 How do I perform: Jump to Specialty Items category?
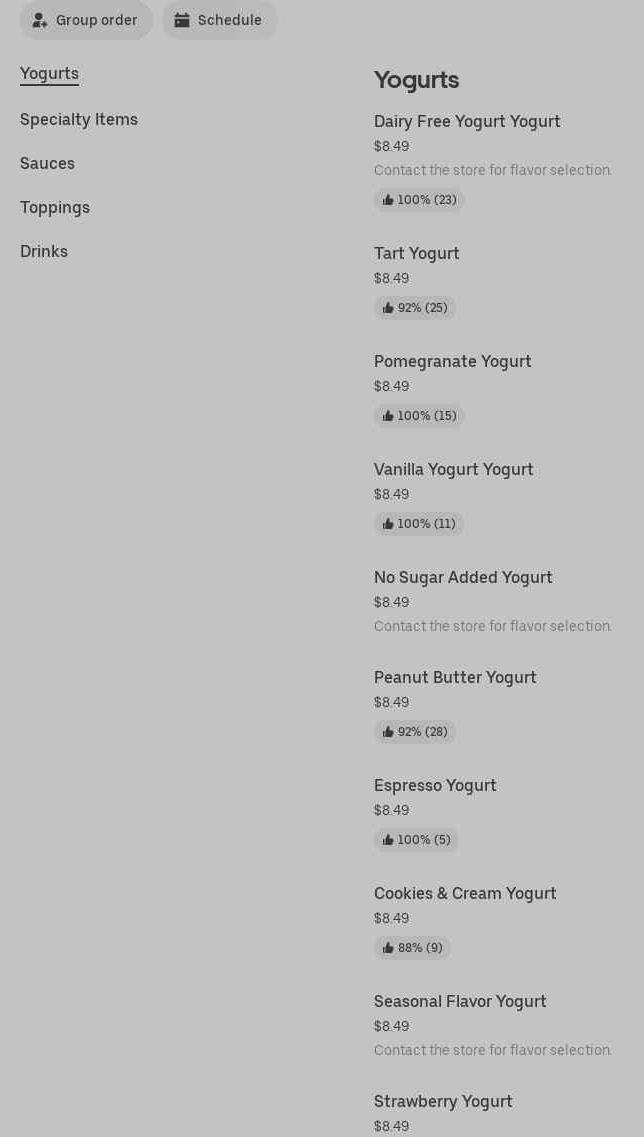(x=79, y=119)
